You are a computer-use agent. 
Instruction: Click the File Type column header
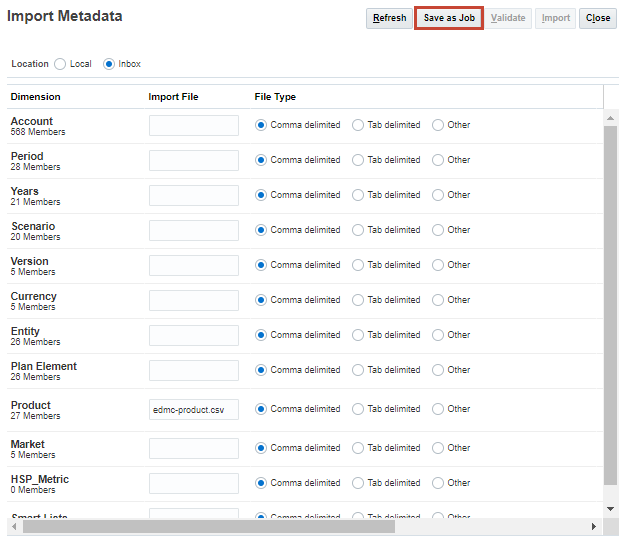tap(275, 97)
